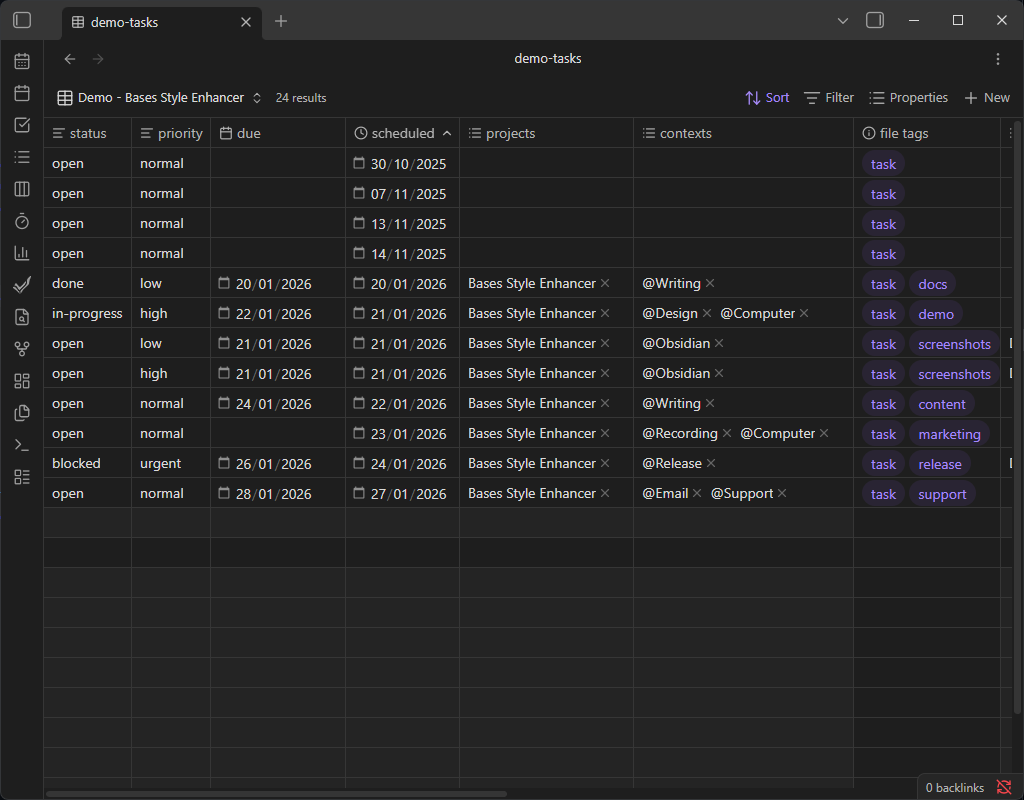
Task: Open the Demo - Bases Style Enhancer view switcher
Action: coord(160,98)
